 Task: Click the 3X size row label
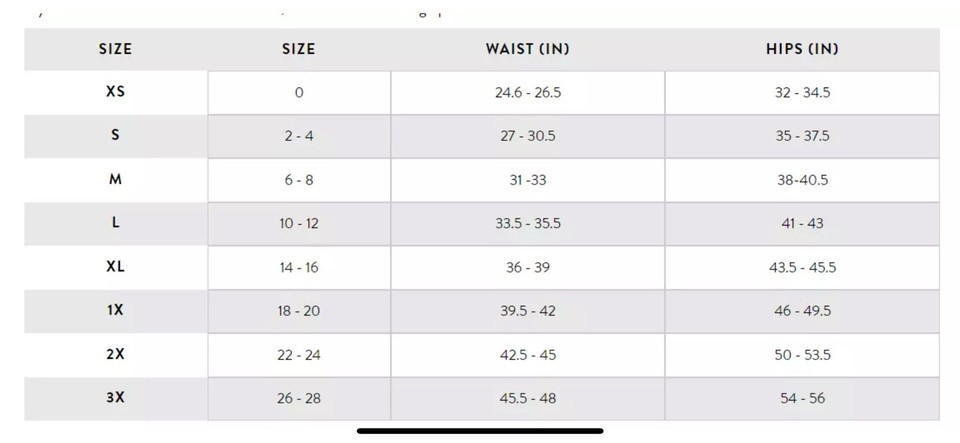coord(115,398)
